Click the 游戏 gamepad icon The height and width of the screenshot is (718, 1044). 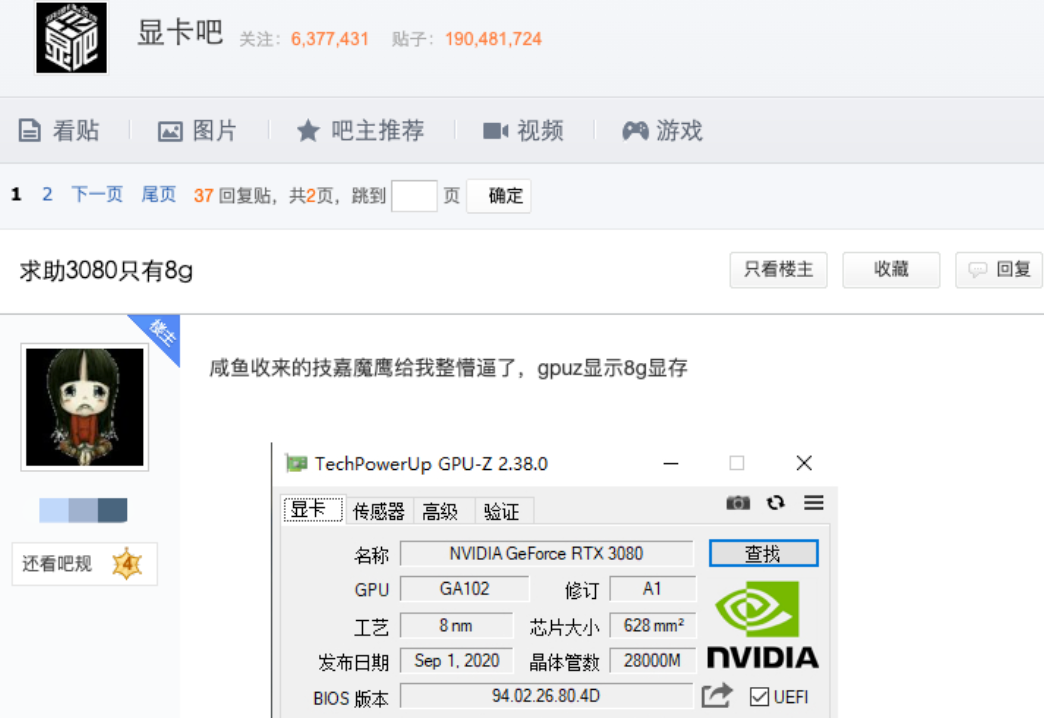pyautogui.click(x=634, y=130)
